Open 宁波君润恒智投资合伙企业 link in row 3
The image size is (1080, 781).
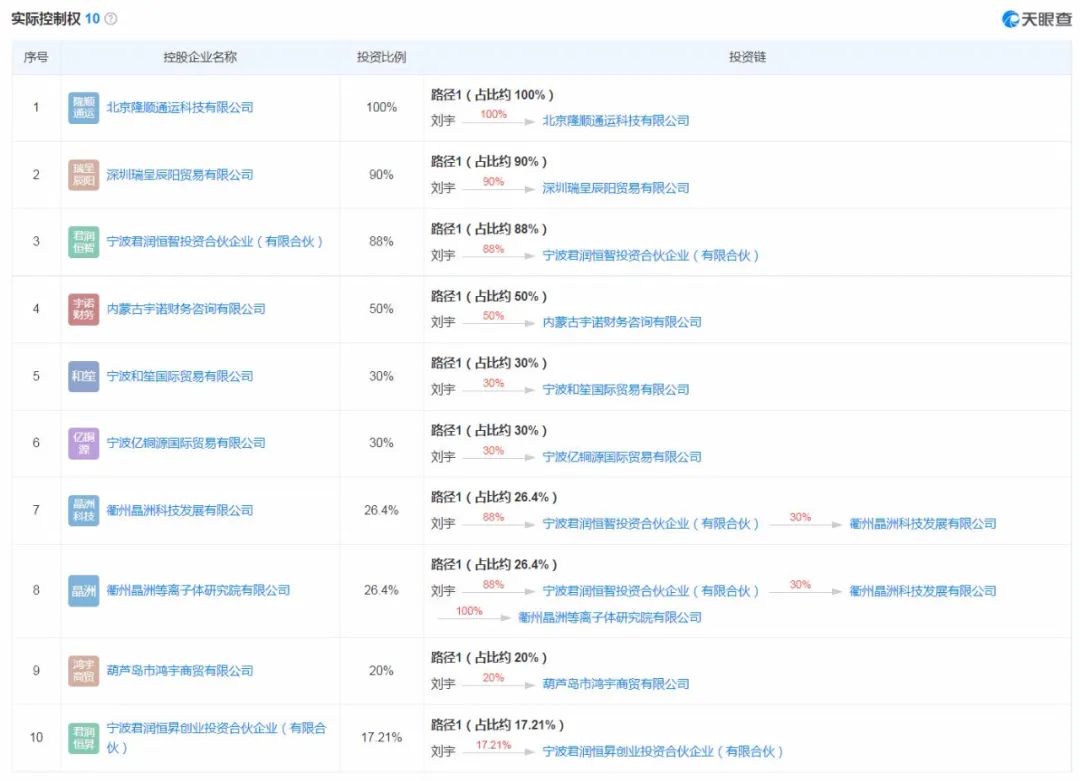(218, 241)
